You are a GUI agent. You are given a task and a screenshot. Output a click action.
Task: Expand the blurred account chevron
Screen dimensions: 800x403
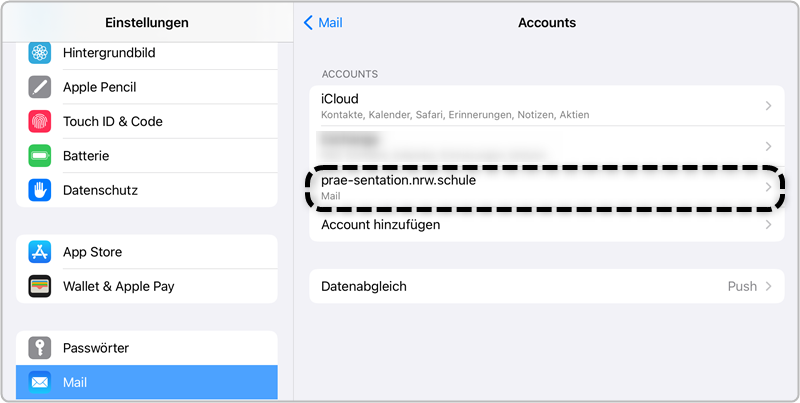point(768,146)
